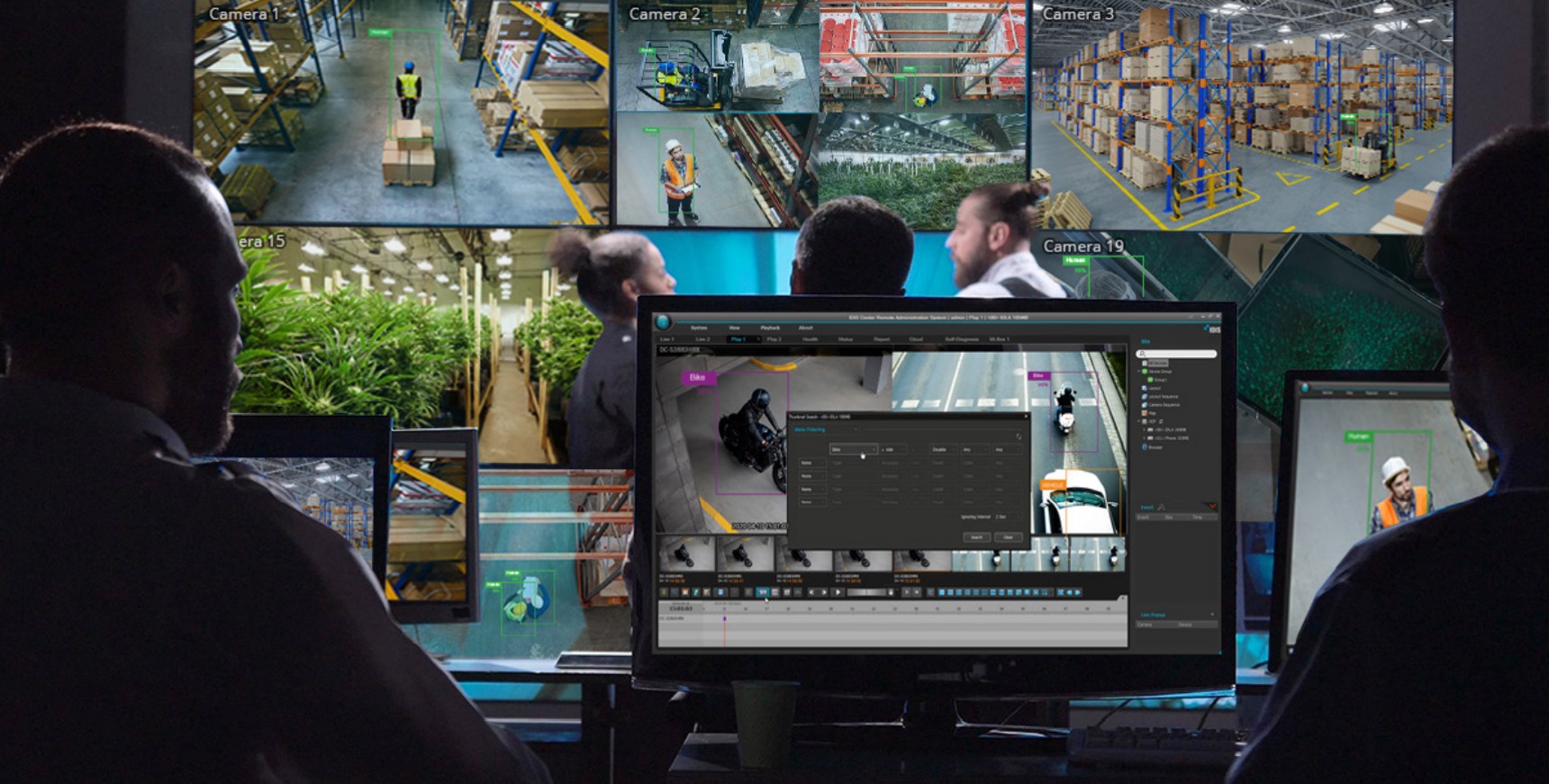
Task: Click the Event panel header
Action: (x=1147, y=507)
